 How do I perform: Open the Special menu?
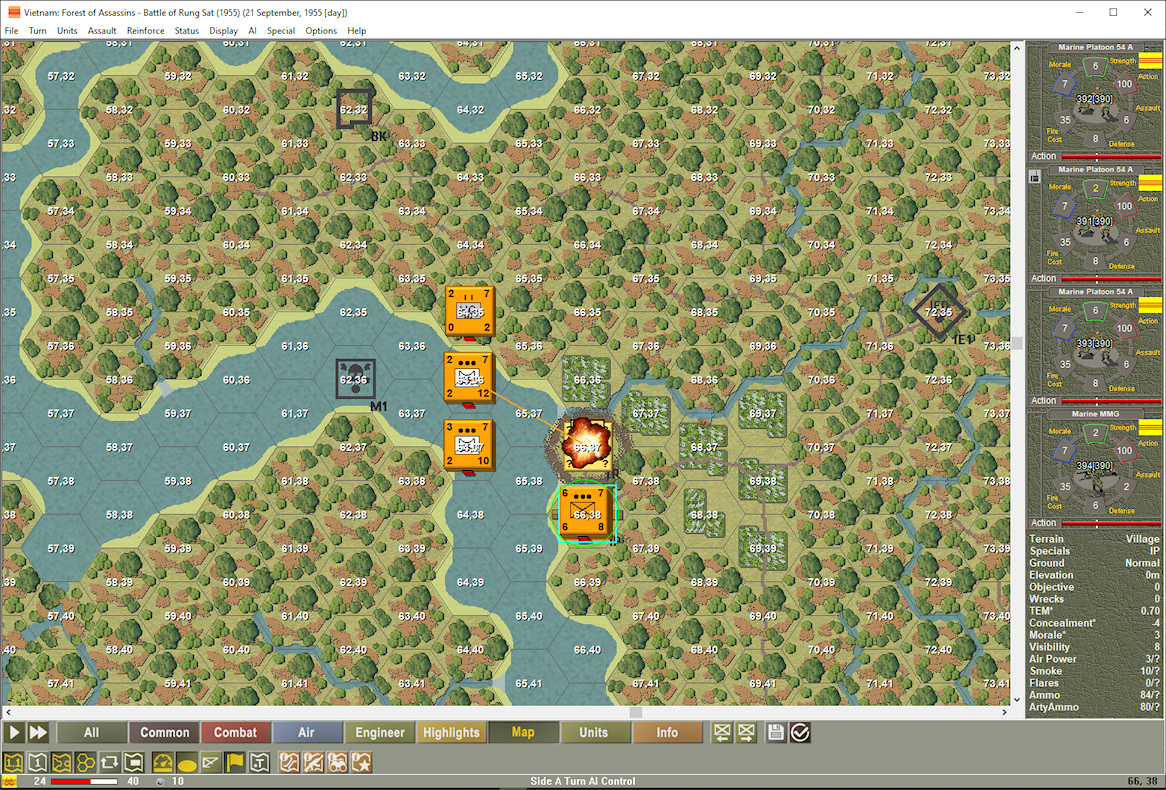click(280, 30)
